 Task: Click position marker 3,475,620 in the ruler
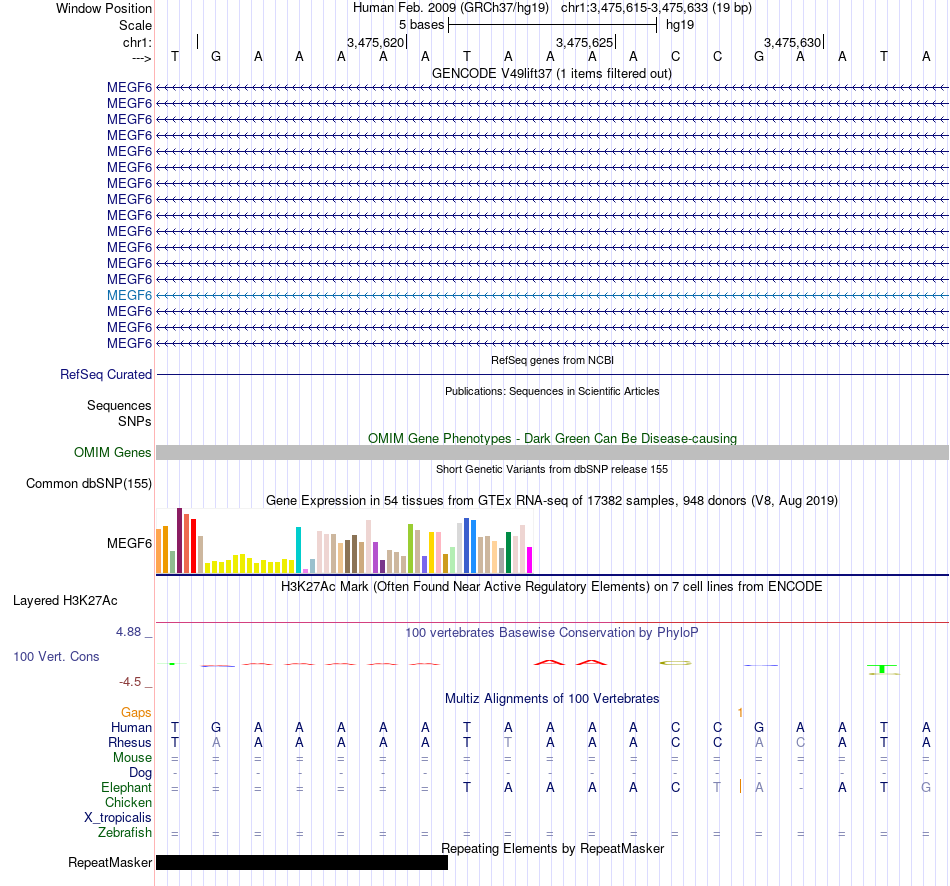375,42
